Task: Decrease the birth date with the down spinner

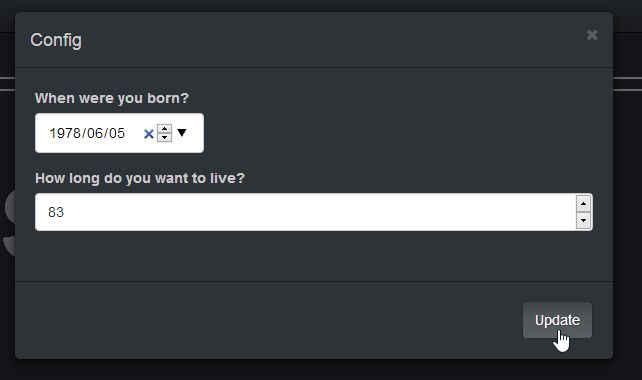Action: pyautogui.click(x=165, y=137)
